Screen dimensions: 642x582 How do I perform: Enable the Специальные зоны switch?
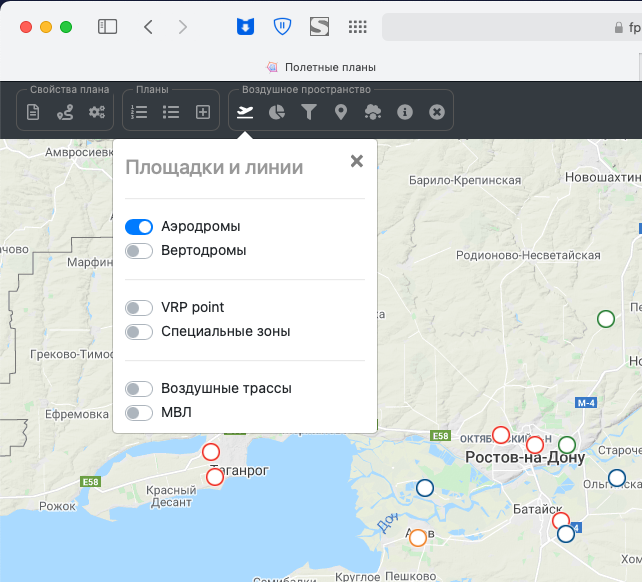click(139, 332)
